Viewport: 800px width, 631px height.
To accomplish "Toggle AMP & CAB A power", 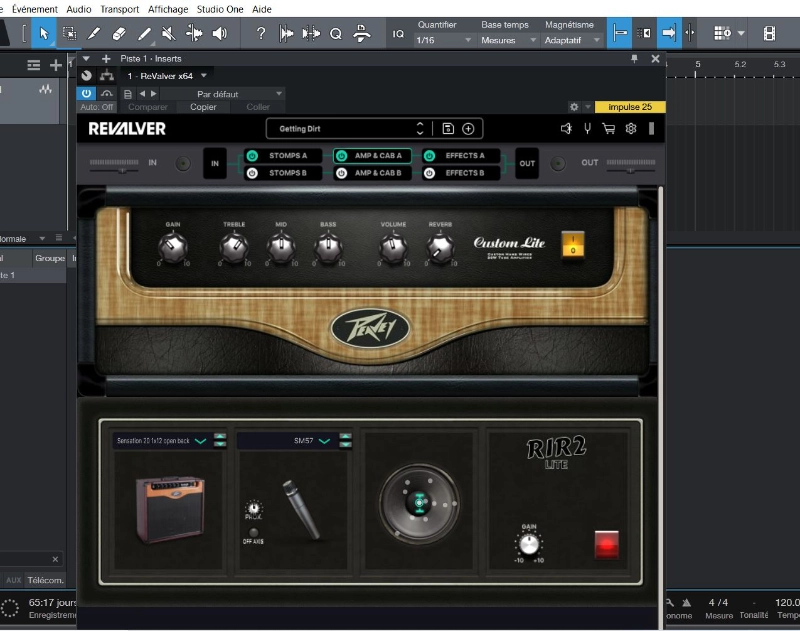I will [x=341, y=156].
